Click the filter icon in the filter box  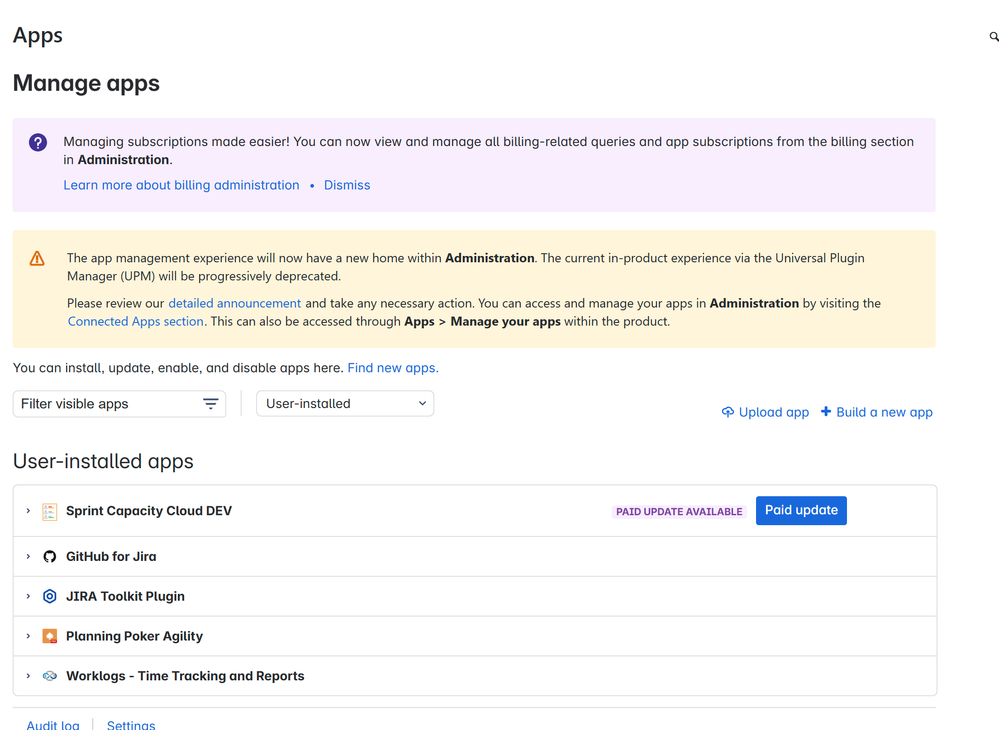click(x=210, y=404)
